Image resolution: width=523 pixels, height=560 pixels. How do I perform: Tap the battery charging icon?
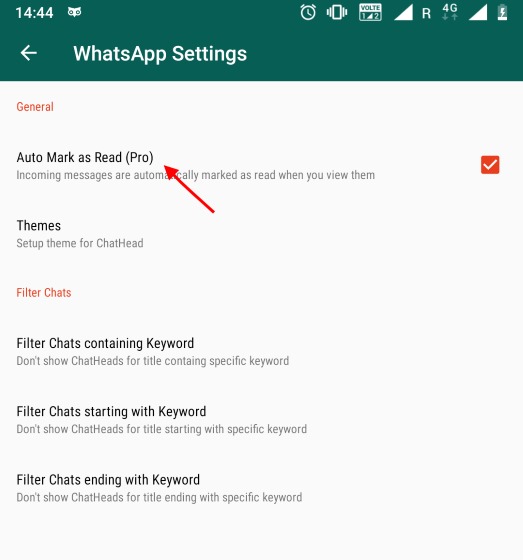click(502, 12)
